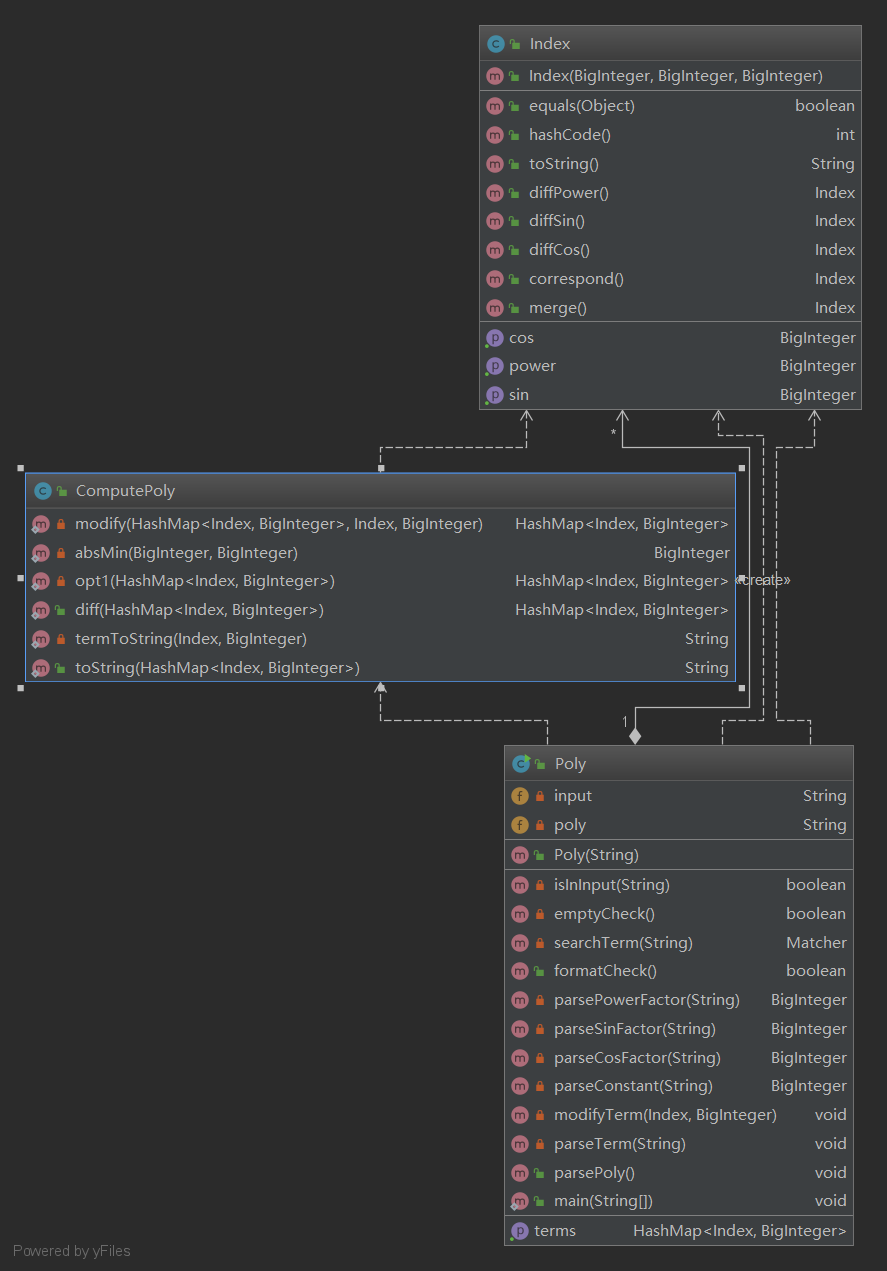Click the class icon beside Poly header
The image size is (887, 1271).
pyautogui.click(x=520, y=764)
